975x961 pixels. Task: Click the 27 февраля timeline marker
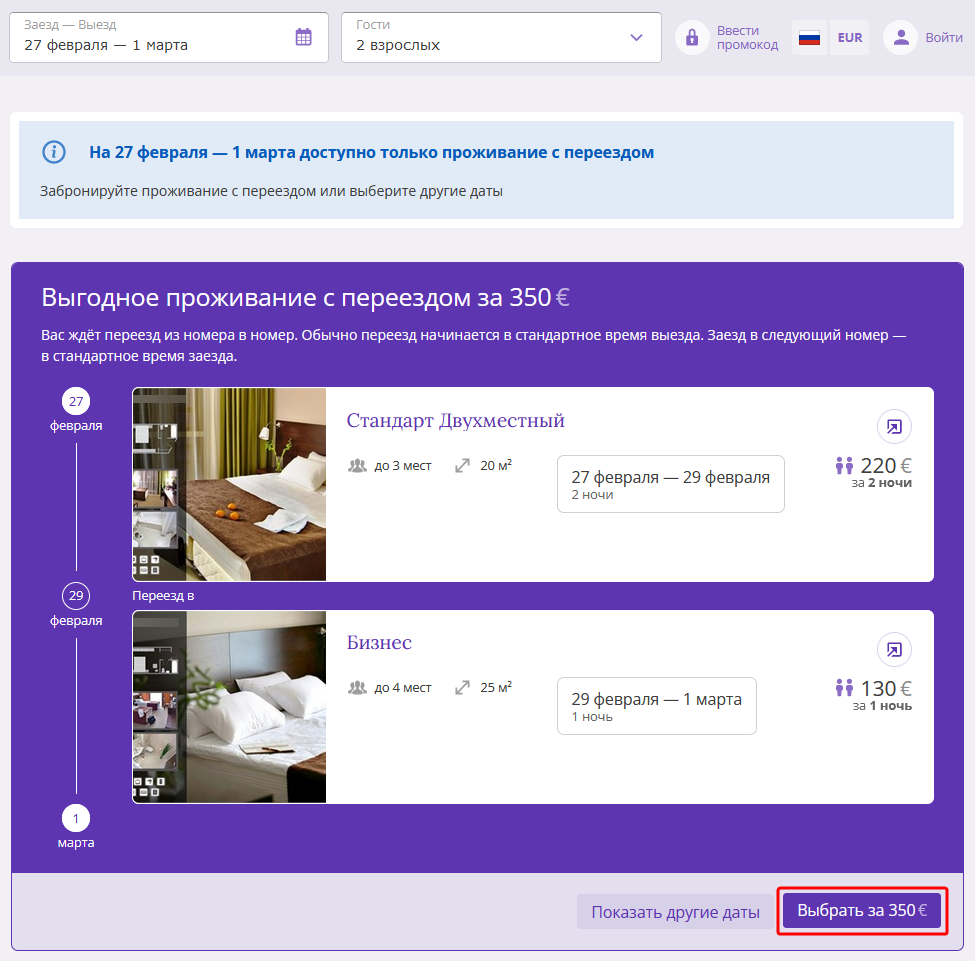[x=76, y=402]
